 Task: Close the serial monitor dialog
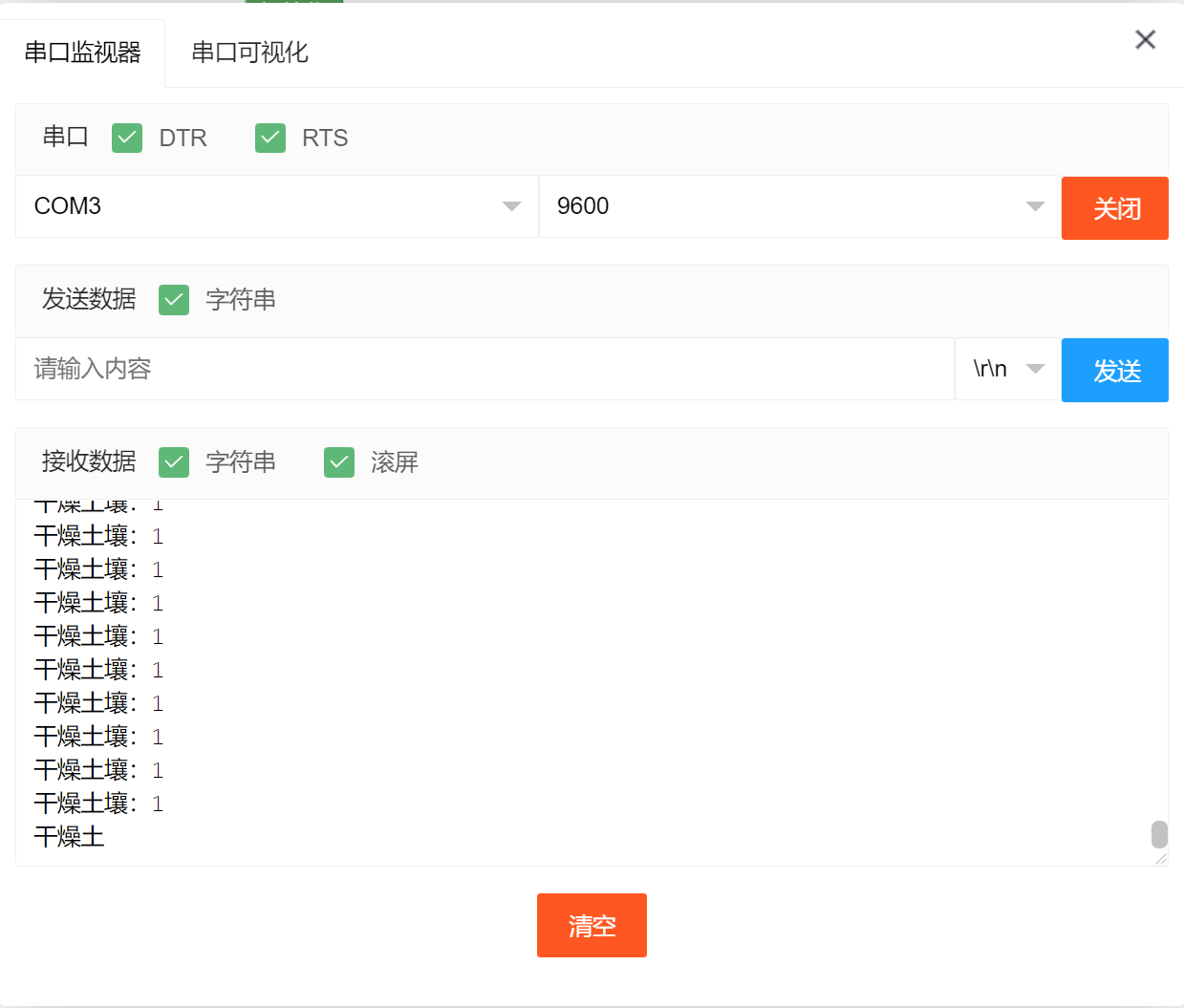tap(1145, 39)
